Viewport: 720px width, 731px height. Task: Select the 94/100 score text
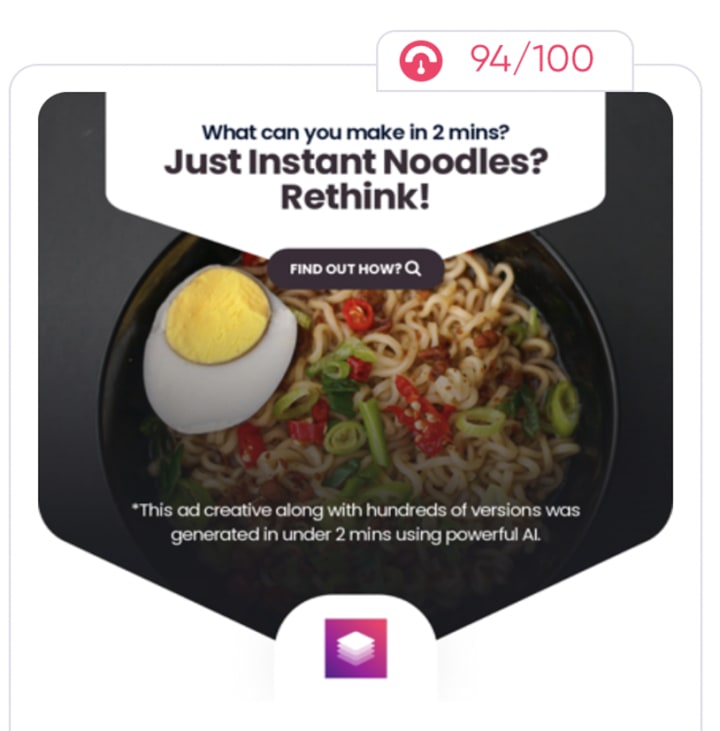click(532, 59)
